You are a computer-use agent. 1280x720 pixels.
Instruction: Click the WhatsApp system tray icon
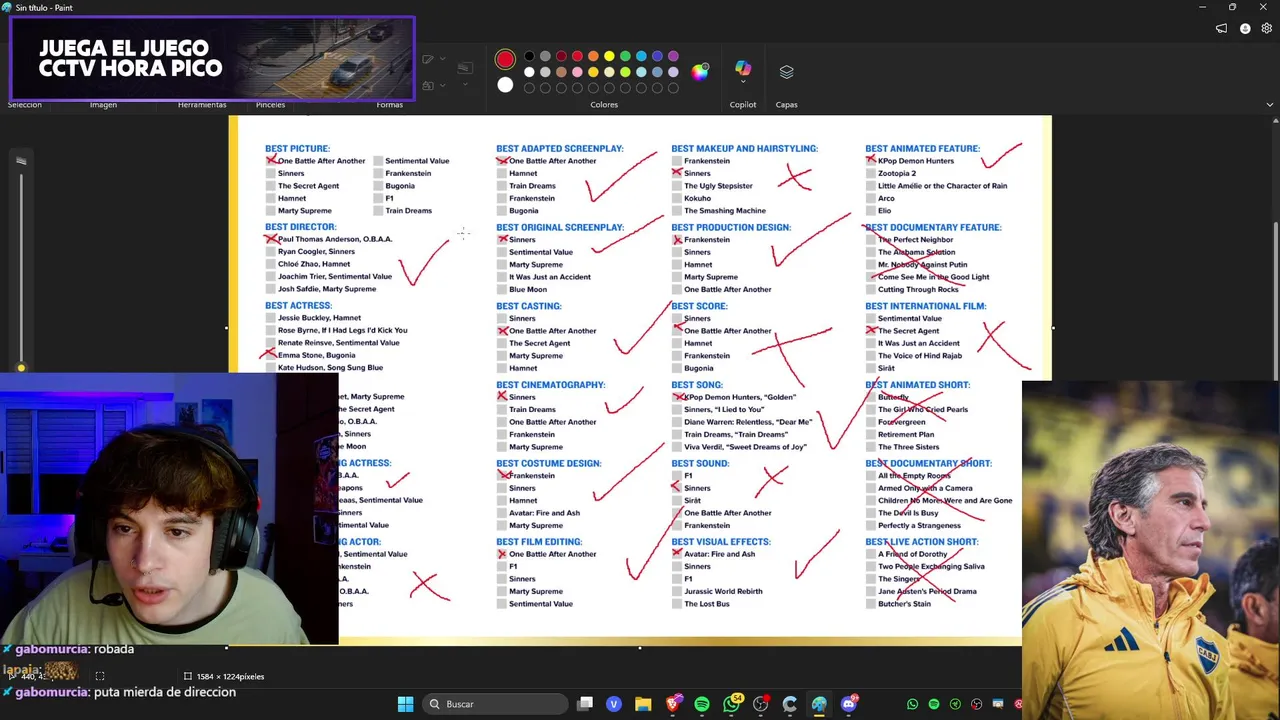point(912,704)
